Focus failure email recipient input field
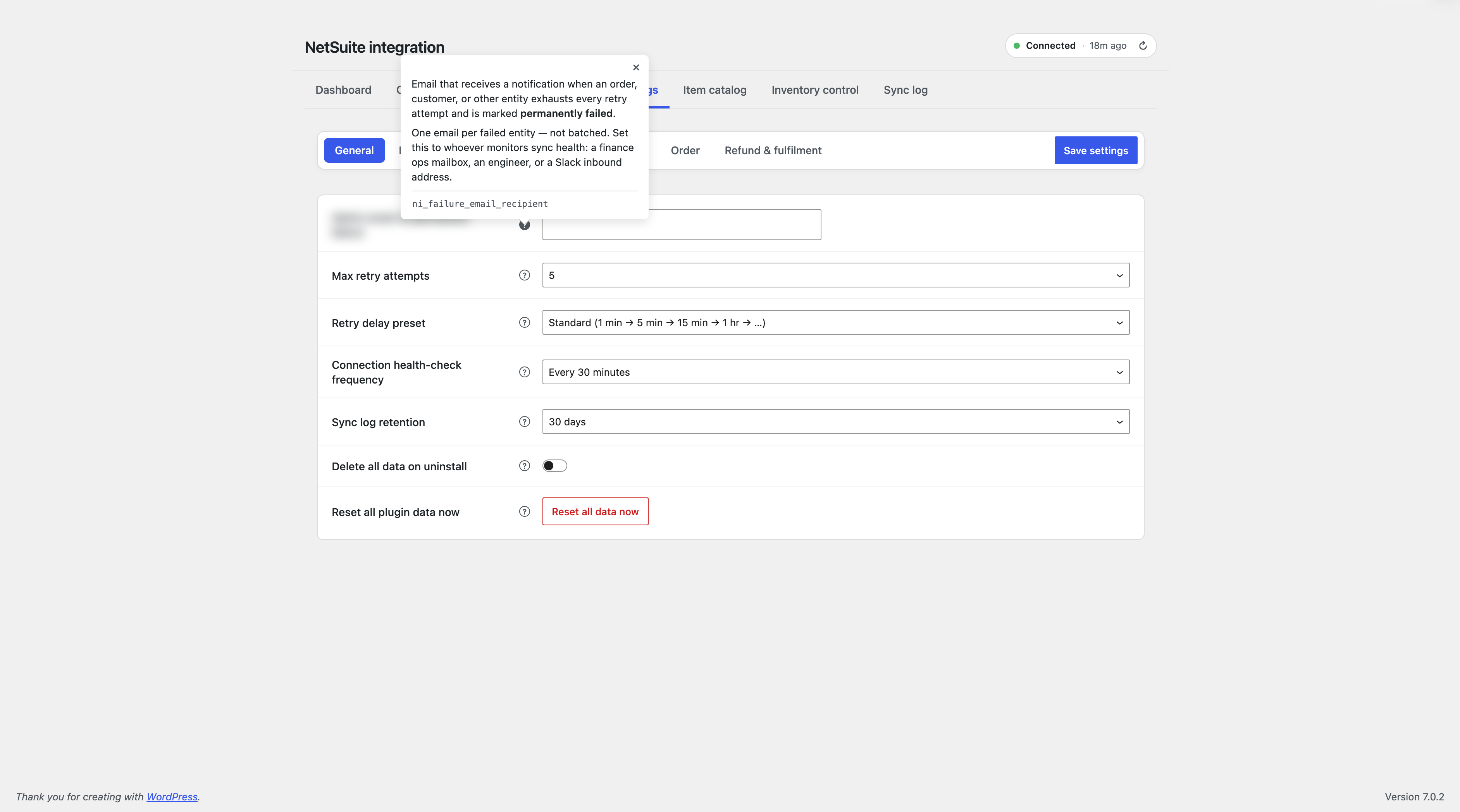 click(681, 225)
